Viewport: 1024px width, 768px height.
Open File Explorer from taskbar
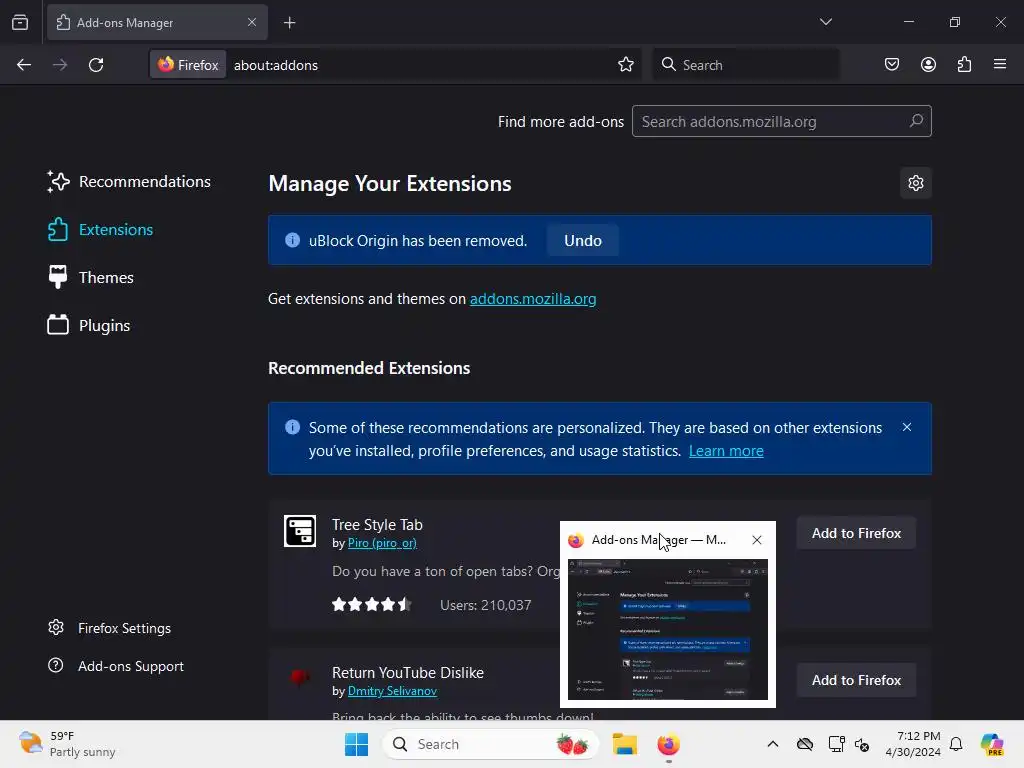point(624,744)
